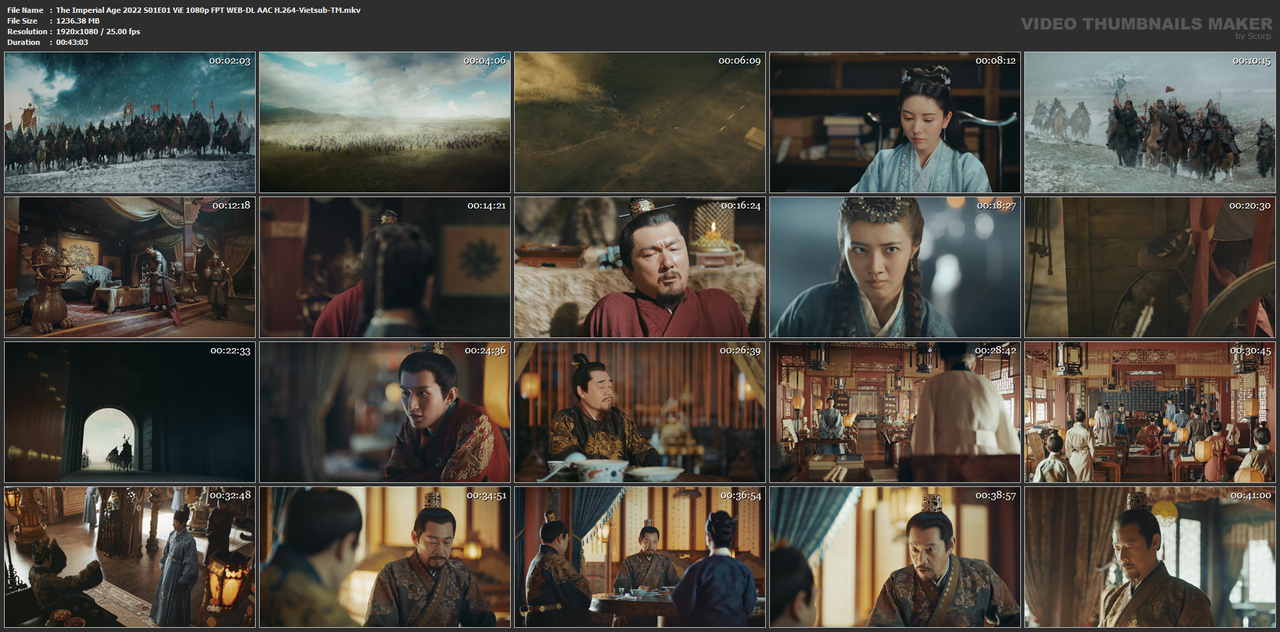Click the thumbnail timestamped 00:04:06
Image resolution: width=1280 pixels, height=632 pixels.
[x=385, y=122]
